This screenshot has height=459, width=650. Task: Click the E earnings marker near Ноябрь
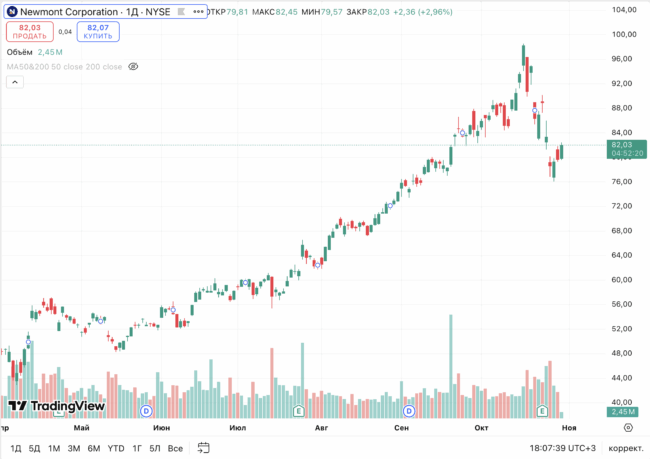tap(543, 411)
